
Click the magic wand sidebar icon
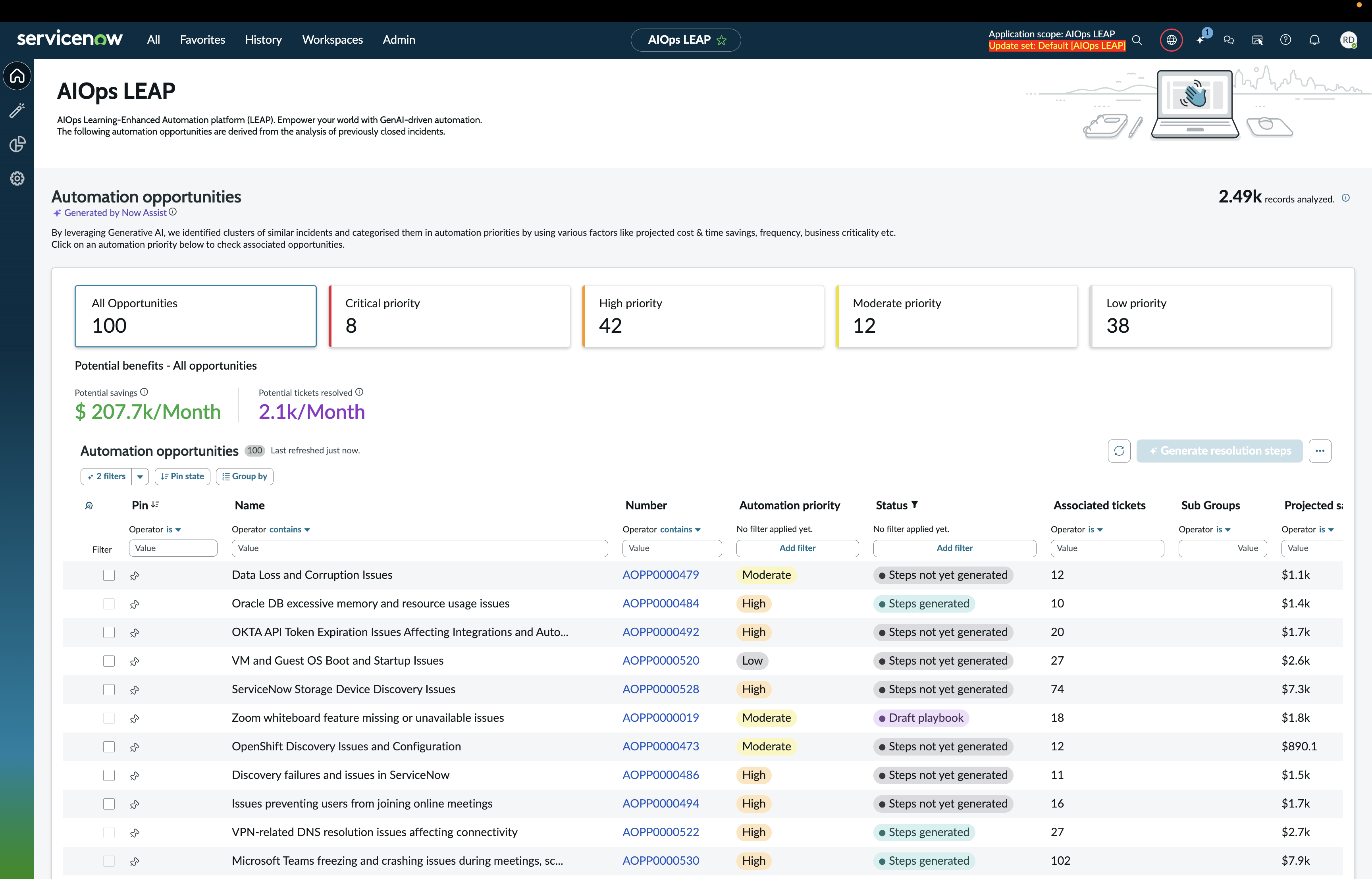(x=17, y=110)
